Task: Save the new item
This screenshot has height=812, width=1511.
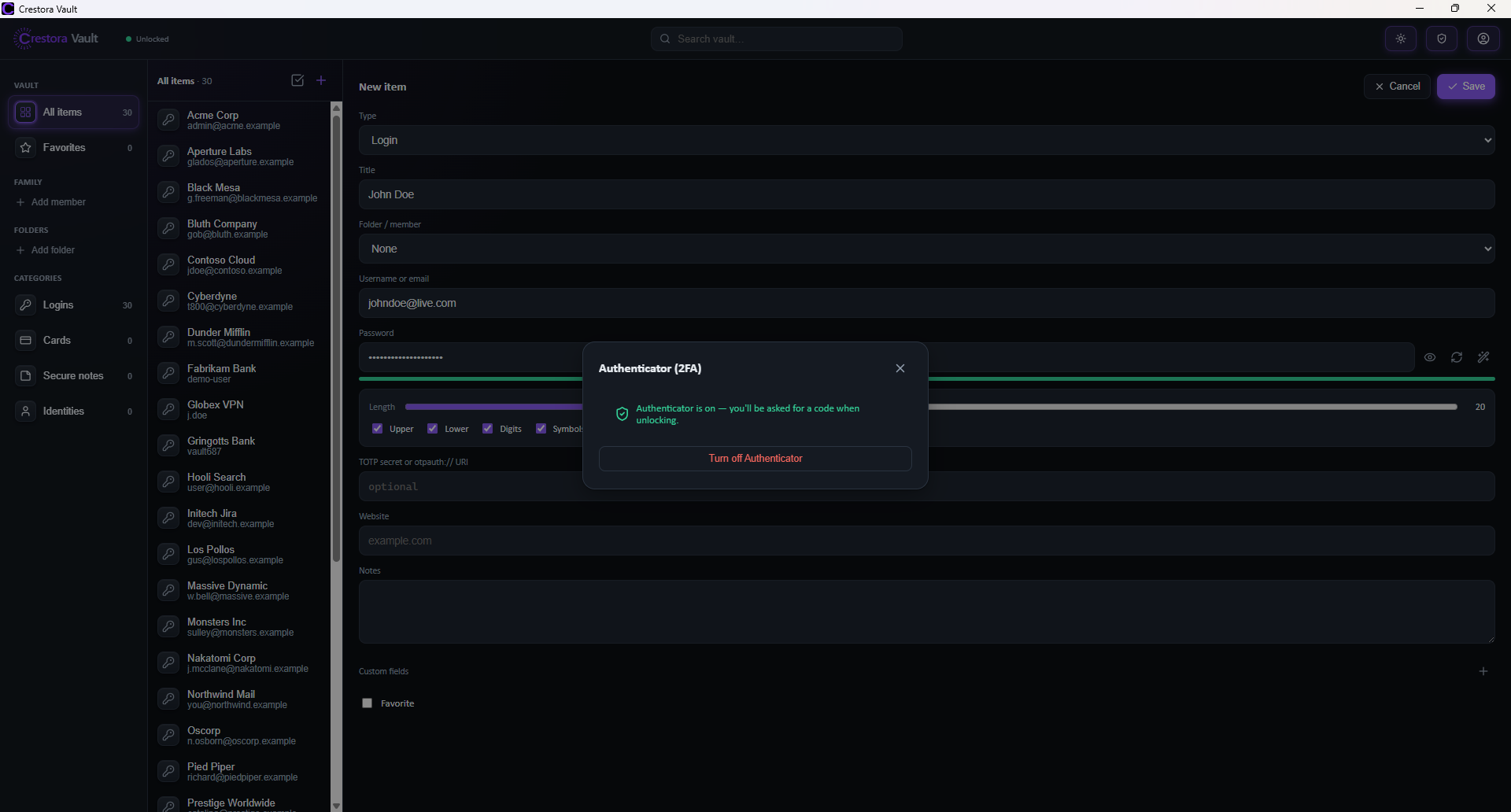Action: (1466, 87)
